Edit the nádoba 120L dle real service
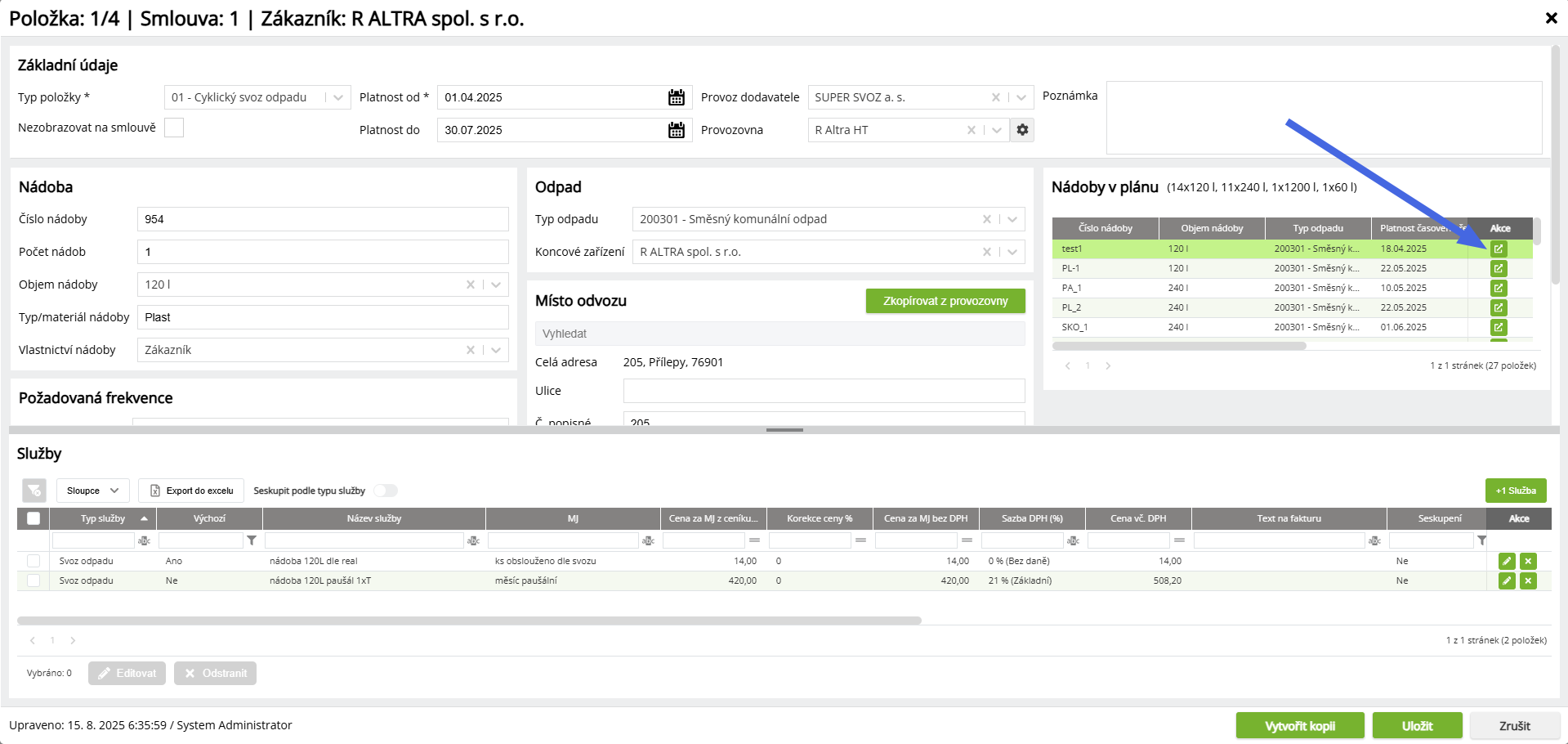Screen dimensions: 1568x744 pos(1507,561)
